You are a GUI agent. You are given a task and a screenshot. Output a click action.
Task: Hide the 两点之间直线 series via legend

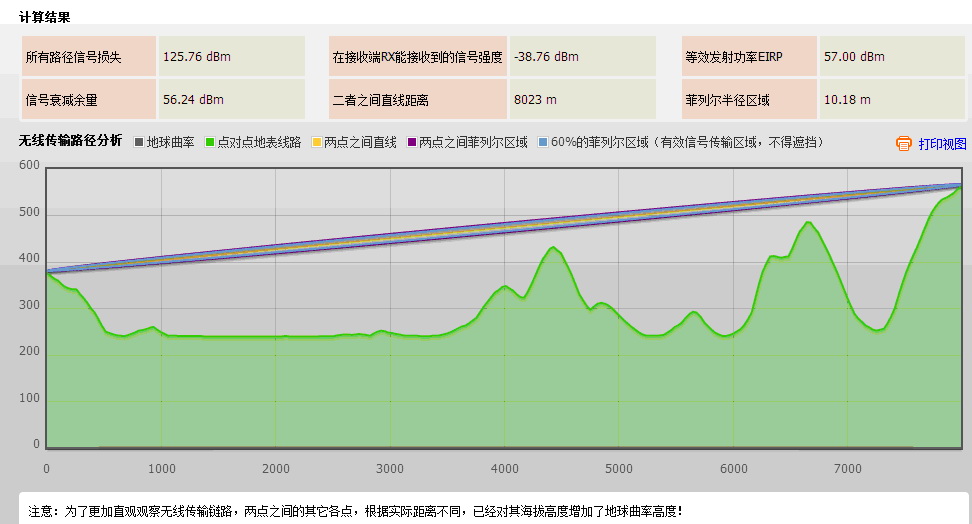click(359, 143)
